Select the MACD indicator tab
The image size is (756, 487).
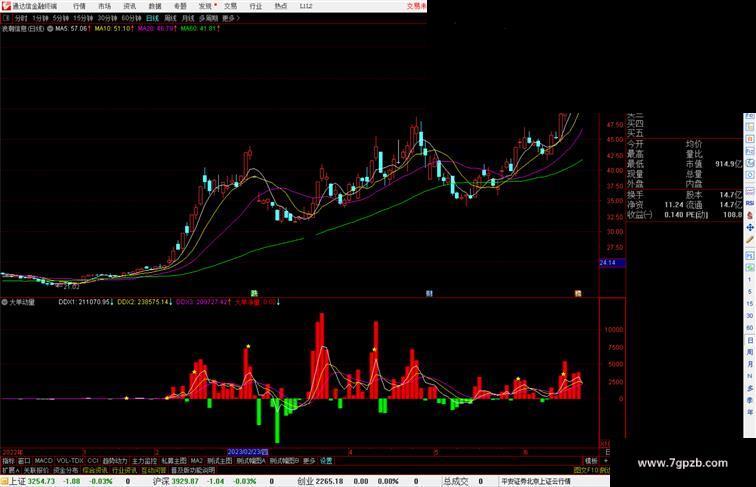click(x=43, y=461)
